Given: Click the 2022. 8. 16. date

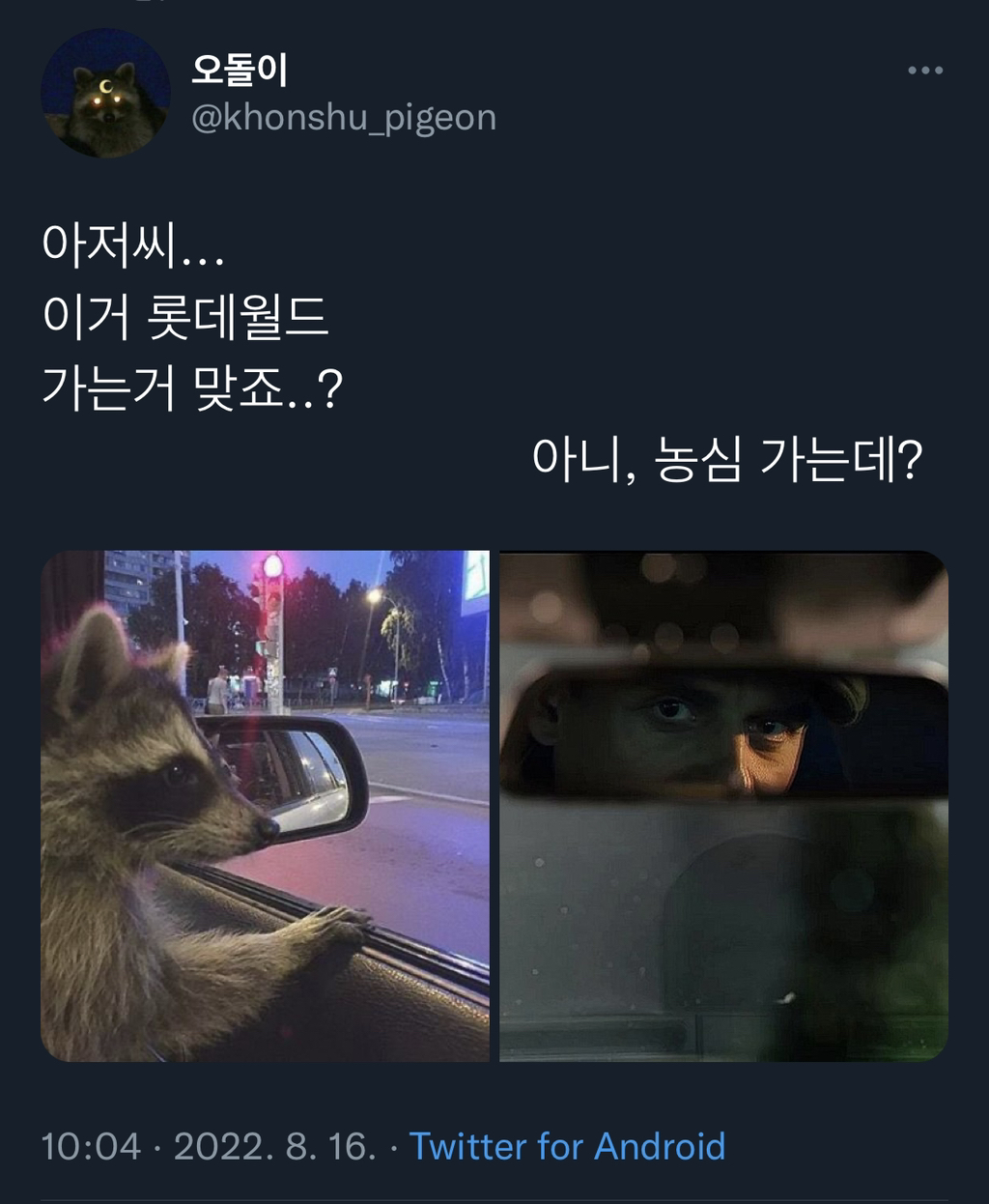Looking at the screenshot, I should click(x=275, y=1146).
